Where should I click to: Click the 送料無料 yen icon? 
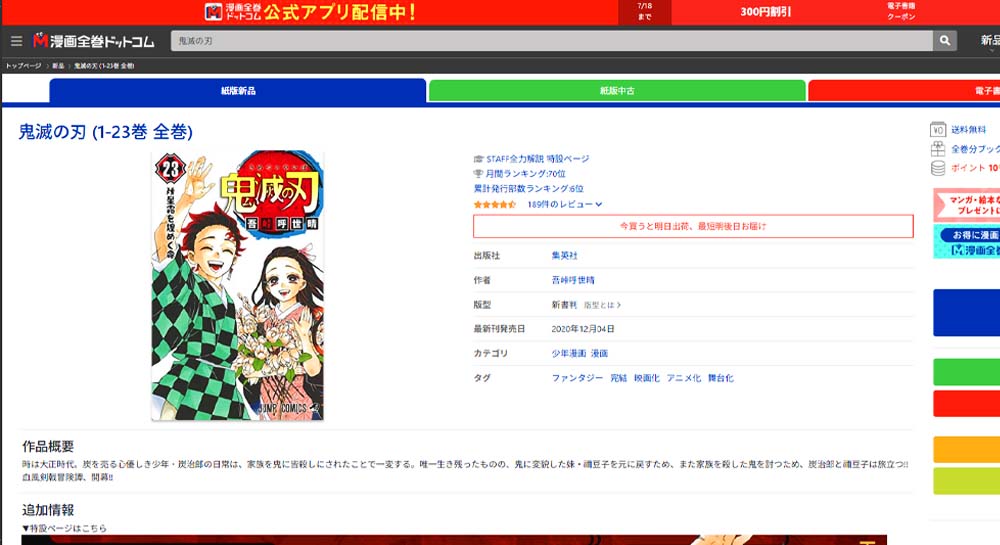pyautogui.click(x=938, y=129)
